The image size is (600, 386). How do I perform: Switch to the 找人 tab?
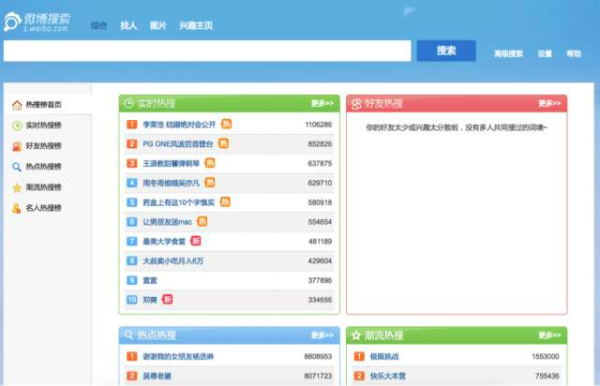(128, 26)
